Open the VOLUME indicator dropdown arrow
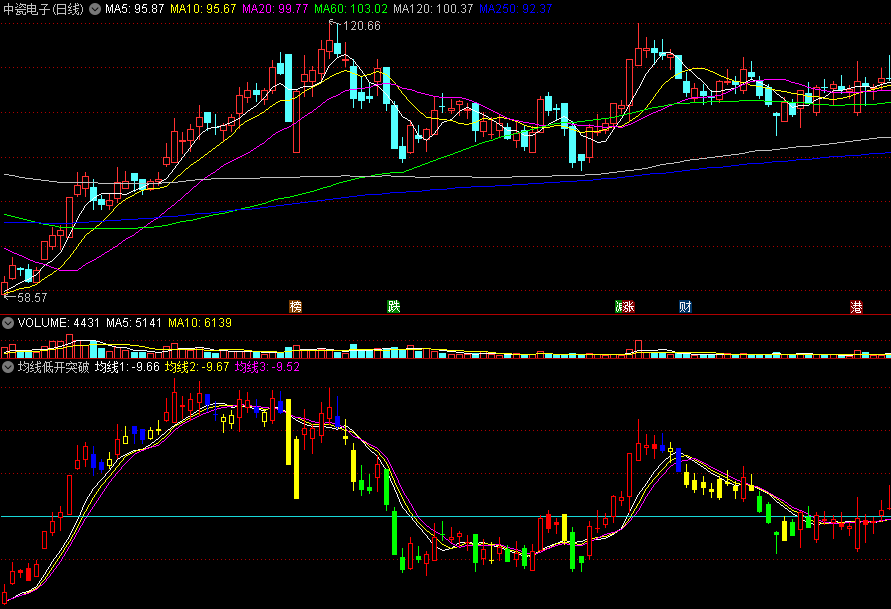 (8, 323)
